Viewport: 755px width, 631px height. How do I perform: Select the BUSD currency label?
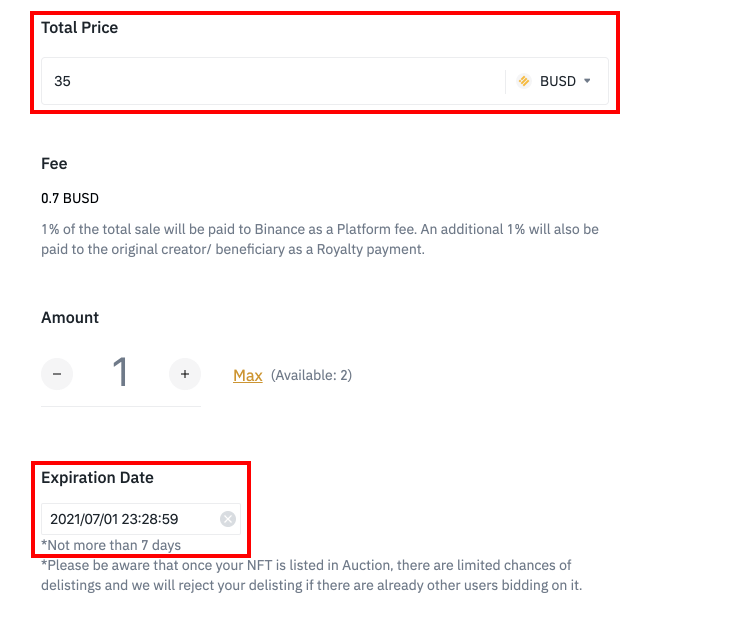[x=557, y=81]
